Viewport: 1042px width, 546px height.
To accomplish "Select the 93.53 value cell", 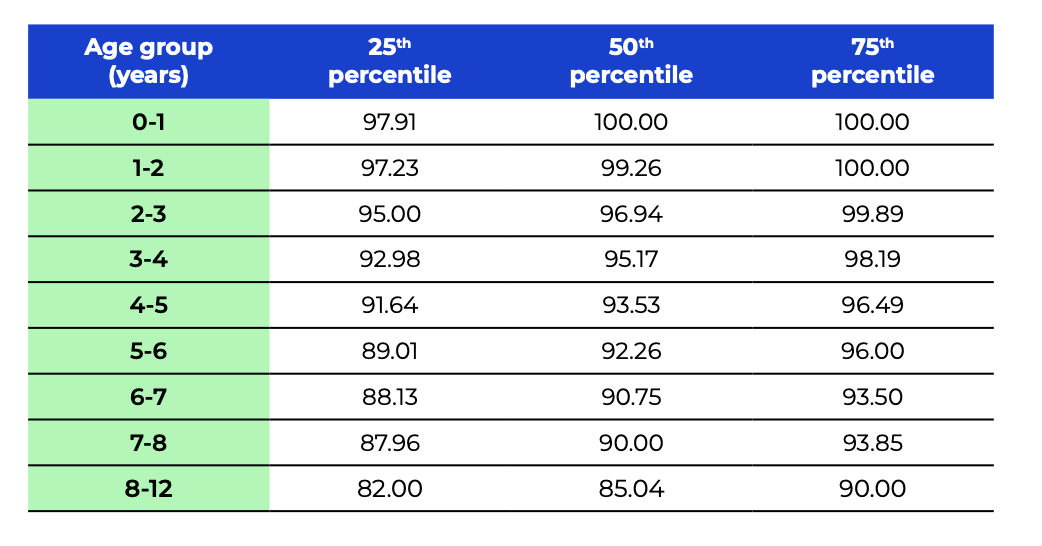I will (x=632, y=305).
